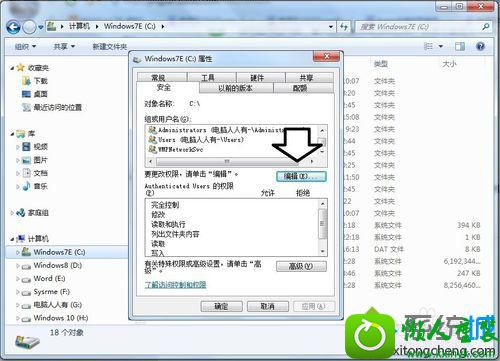Switch to the 以前的版本 tab

coord(236,88)
